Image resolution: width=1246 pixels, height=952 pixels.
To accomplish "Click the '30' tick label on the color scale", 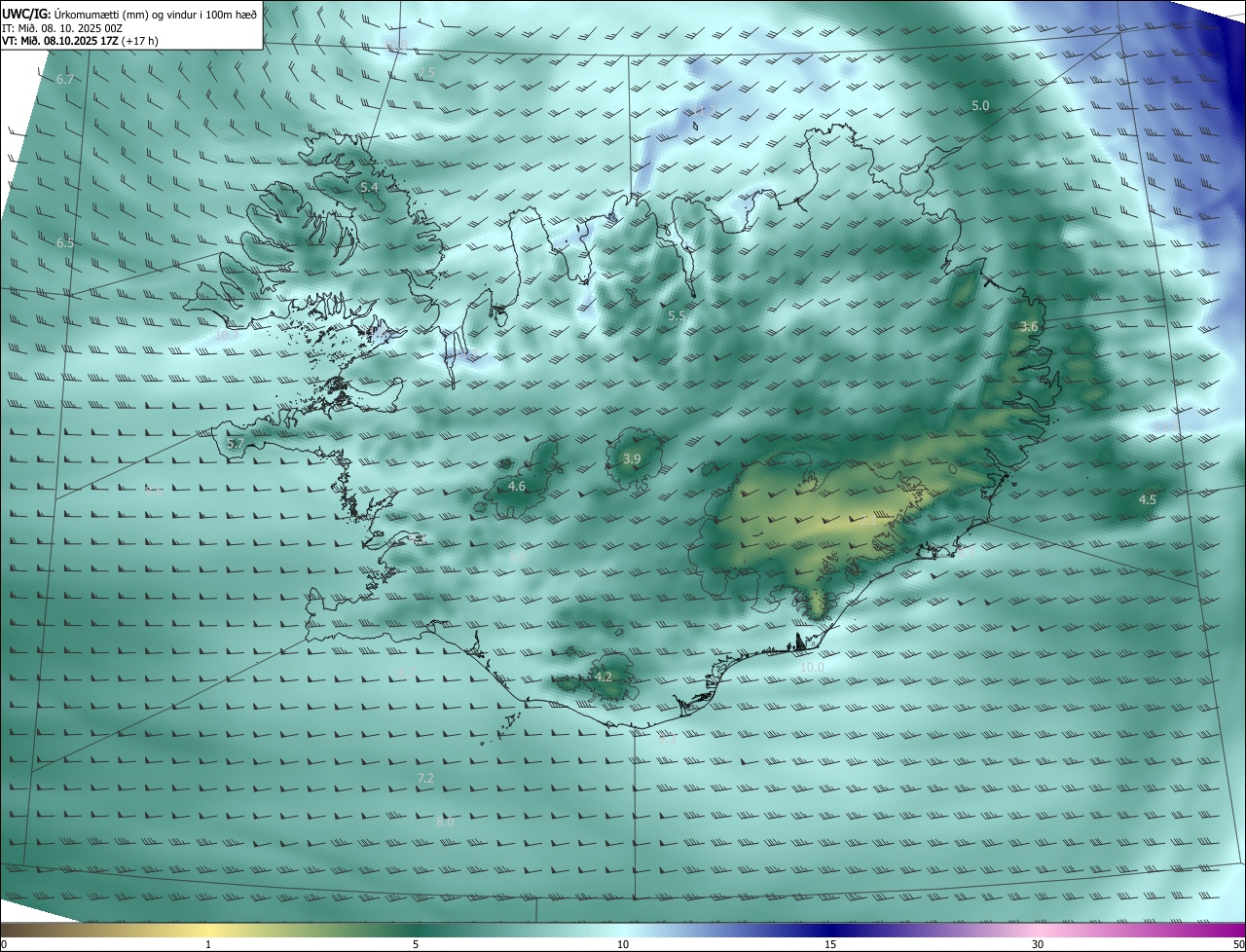I will 1038,944.
